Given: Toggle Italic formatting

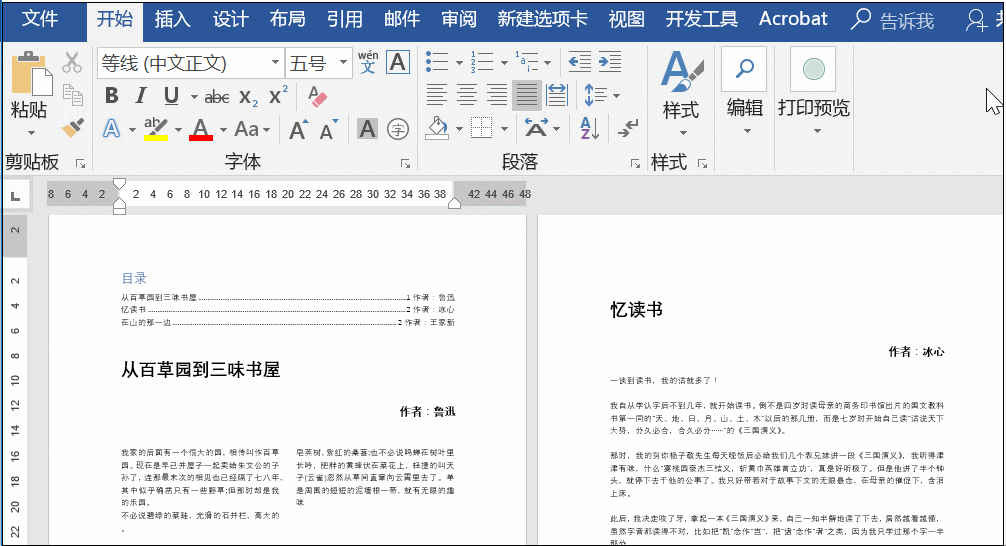Looking at the screenshot, I should 141,96.
